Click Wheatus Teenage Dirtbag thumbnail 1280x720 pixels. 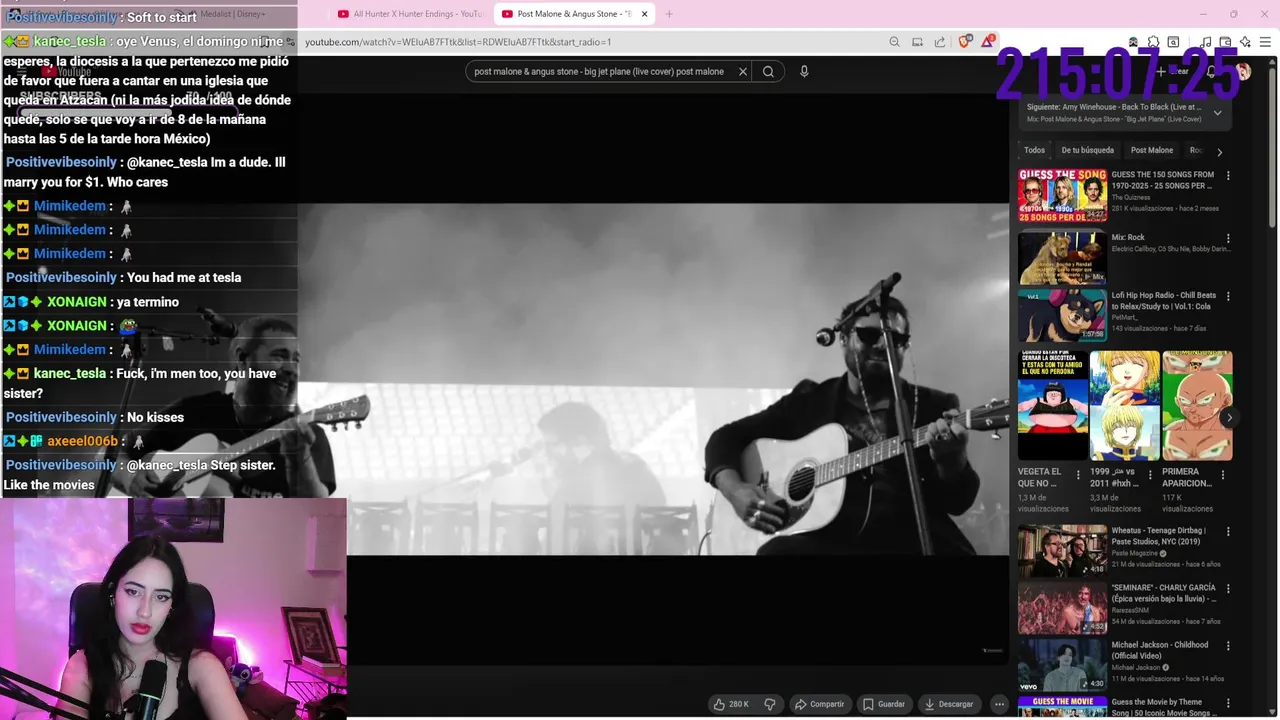1062,550
